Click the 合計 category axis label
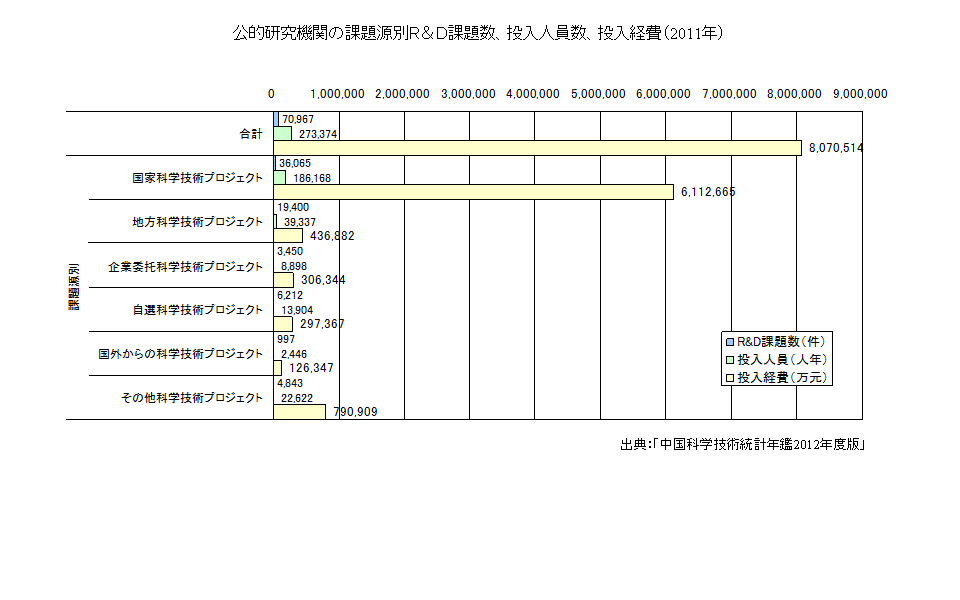Screen dimensions: 960x600 [250, 133]
